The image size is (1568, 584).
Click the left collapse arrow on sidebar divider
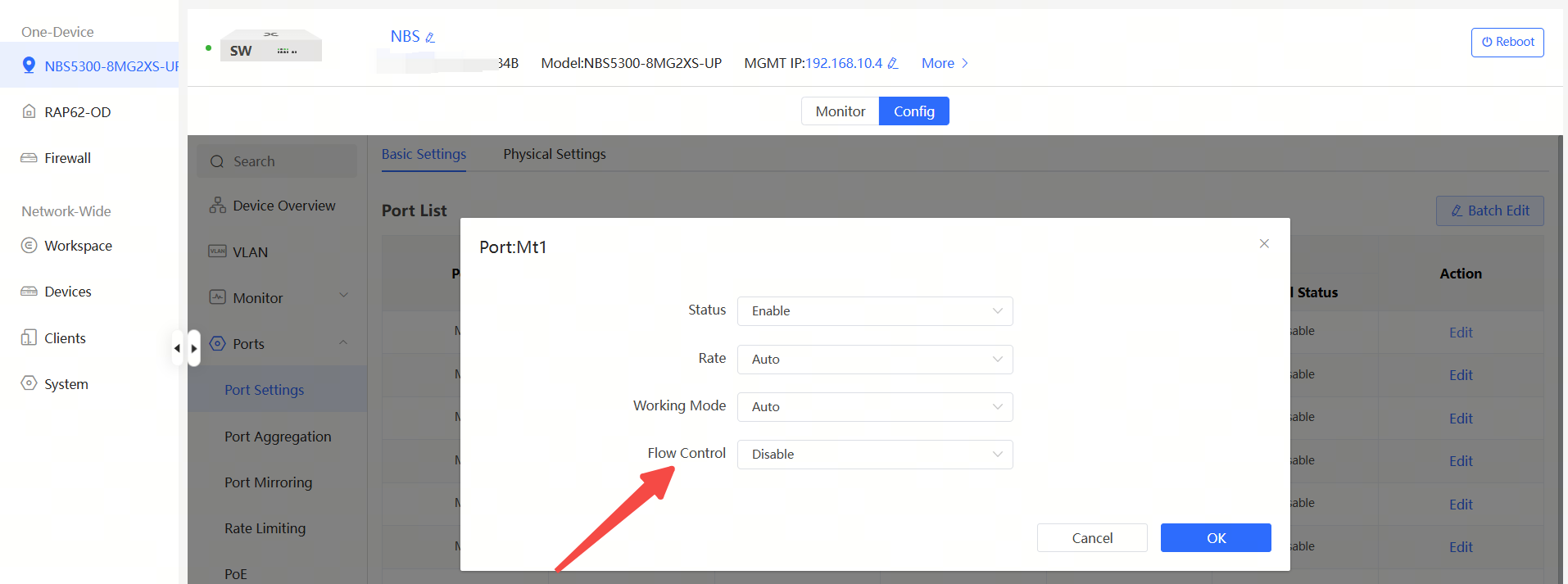(177, 348)
